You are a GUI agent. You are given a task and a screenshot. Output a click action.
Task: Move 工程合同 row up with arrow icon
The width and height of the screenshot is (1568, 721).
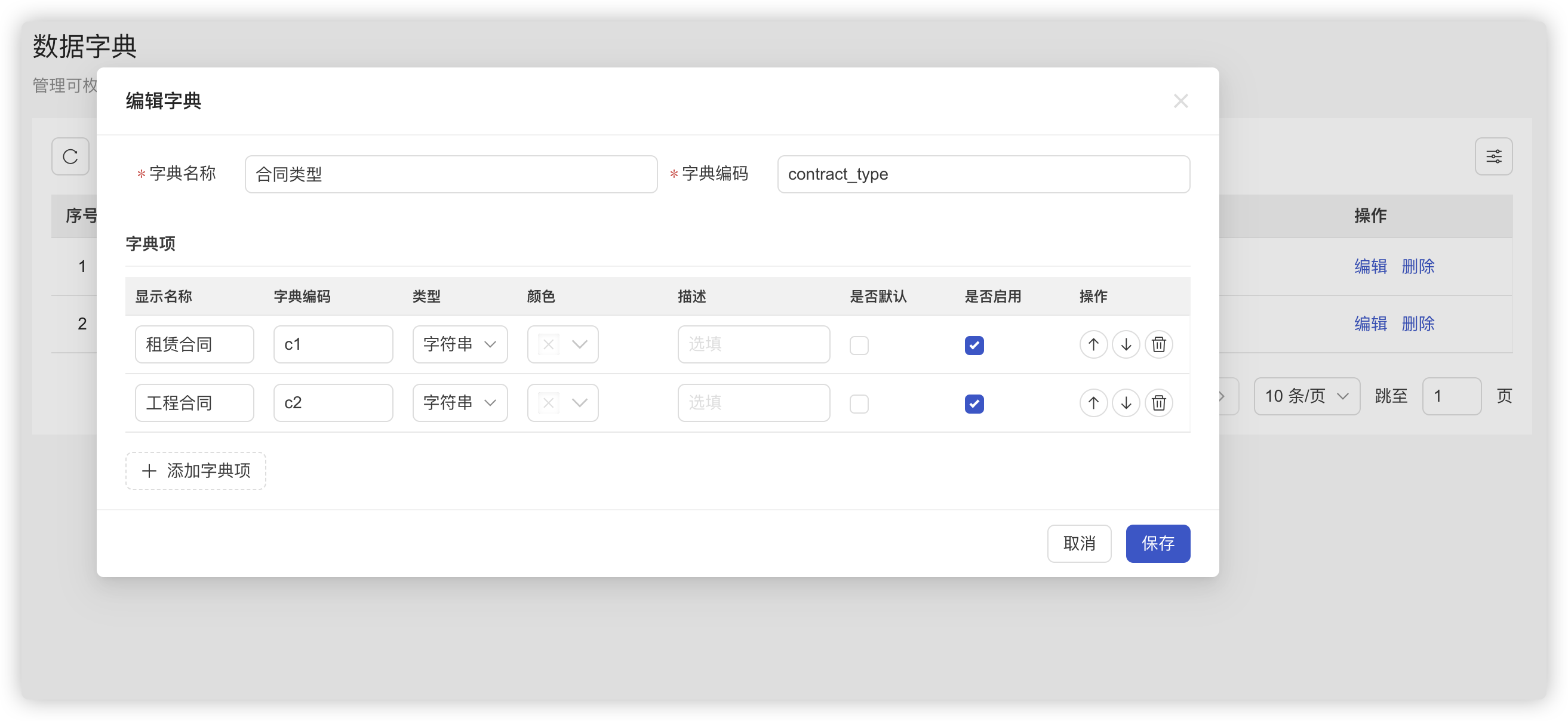pos(1093,403)
